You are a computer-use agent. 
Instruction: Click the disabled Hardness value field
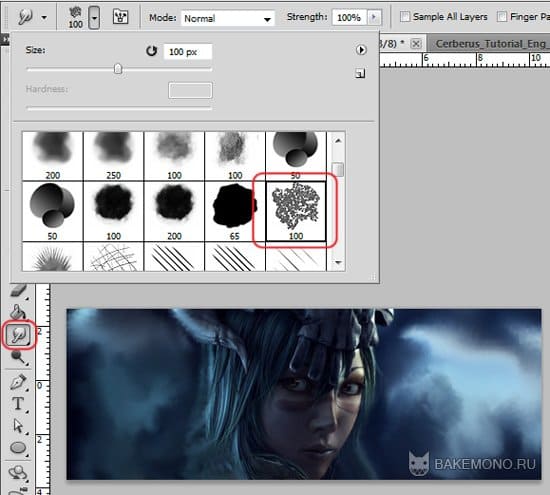(x=190, y=90)
